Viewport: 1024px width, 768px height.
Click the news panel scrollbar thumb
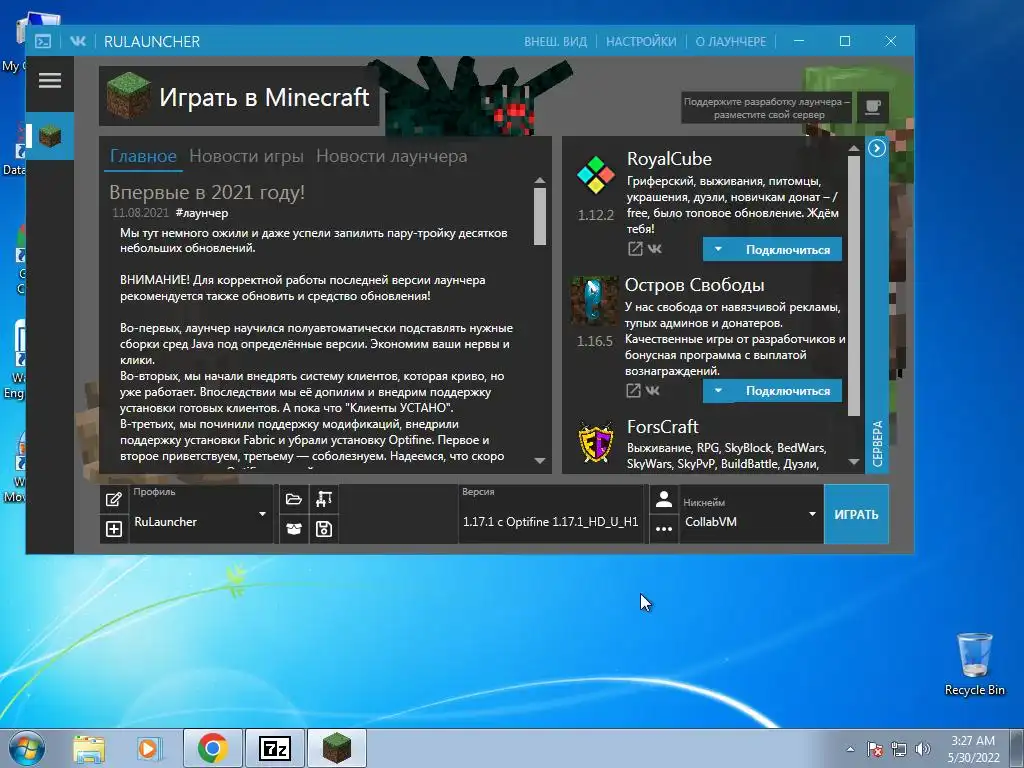539,216
